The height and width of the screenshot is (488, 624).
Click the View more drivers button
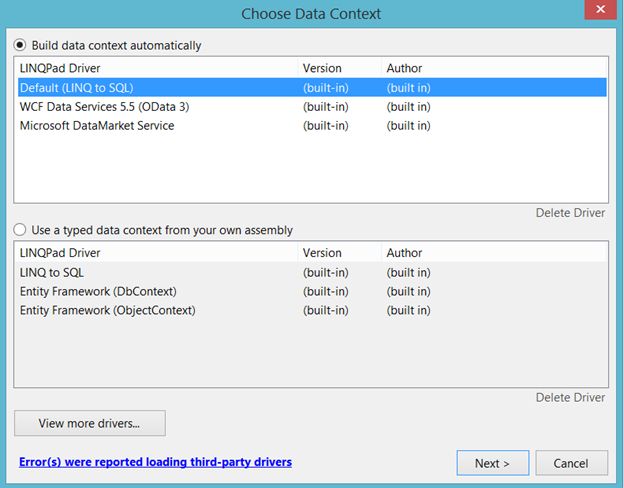pos(89,423)
